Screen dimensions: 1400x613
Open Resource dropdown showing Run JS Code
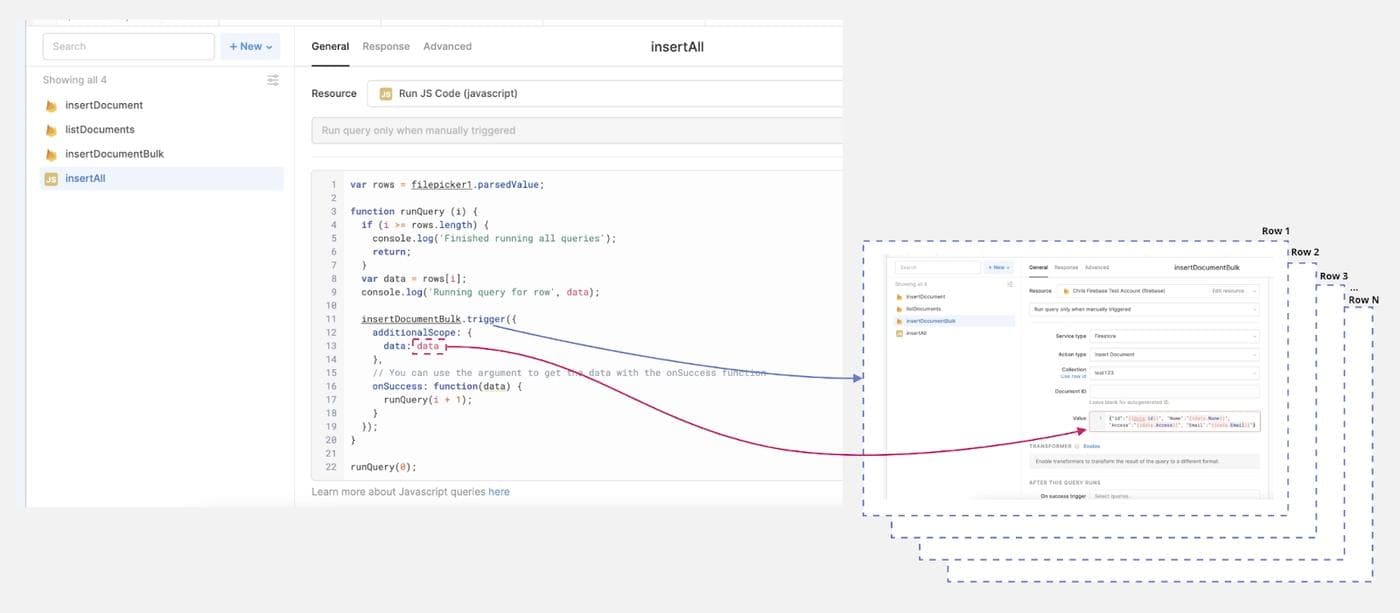(600, 94)
